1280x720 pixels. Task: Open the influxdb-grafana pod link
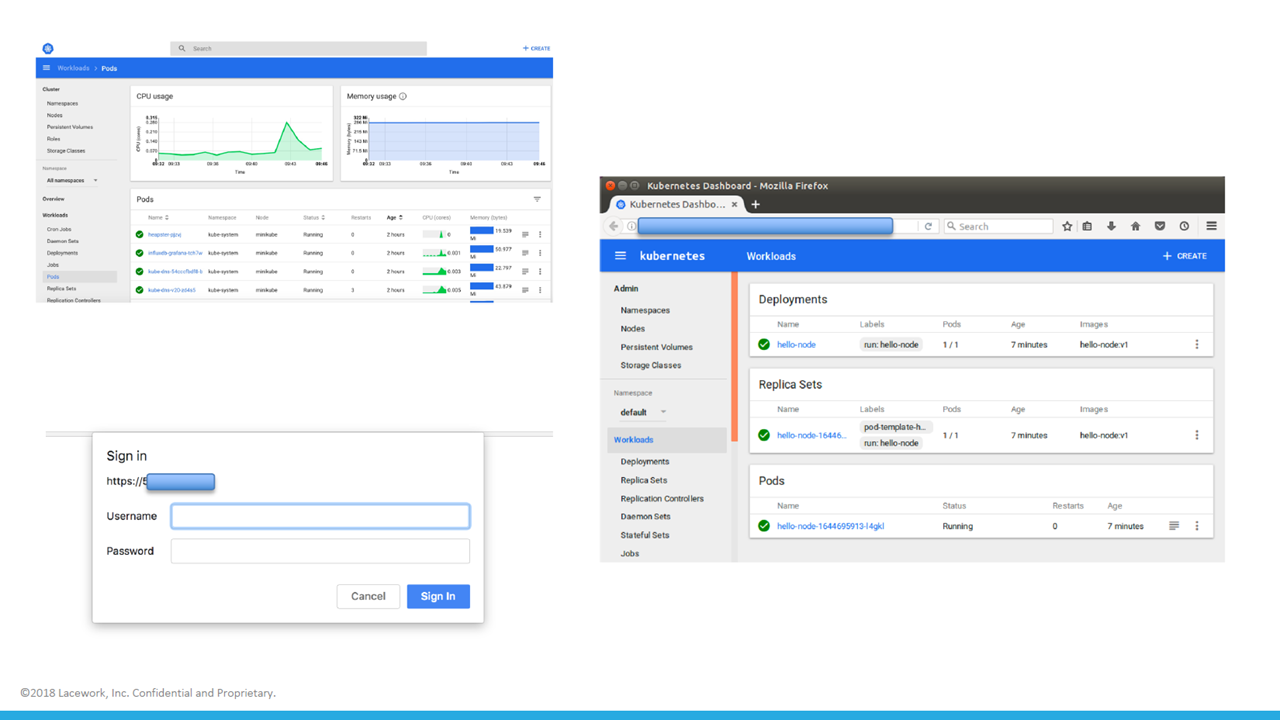tap(175, 253)
